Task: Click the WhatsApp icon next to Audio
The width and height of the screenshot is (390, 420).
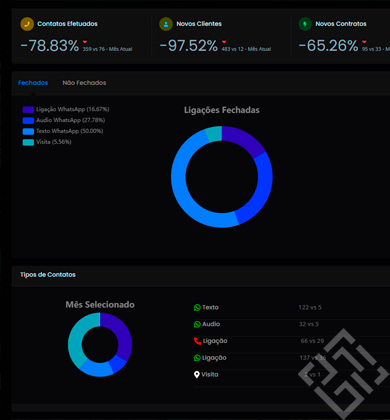Action: pyautogui.click(x=197, y=324)
